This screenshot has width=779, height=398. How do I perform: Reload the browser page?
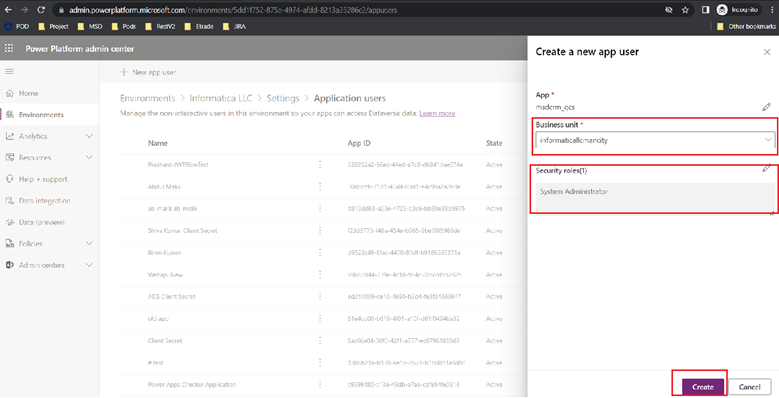41,9
